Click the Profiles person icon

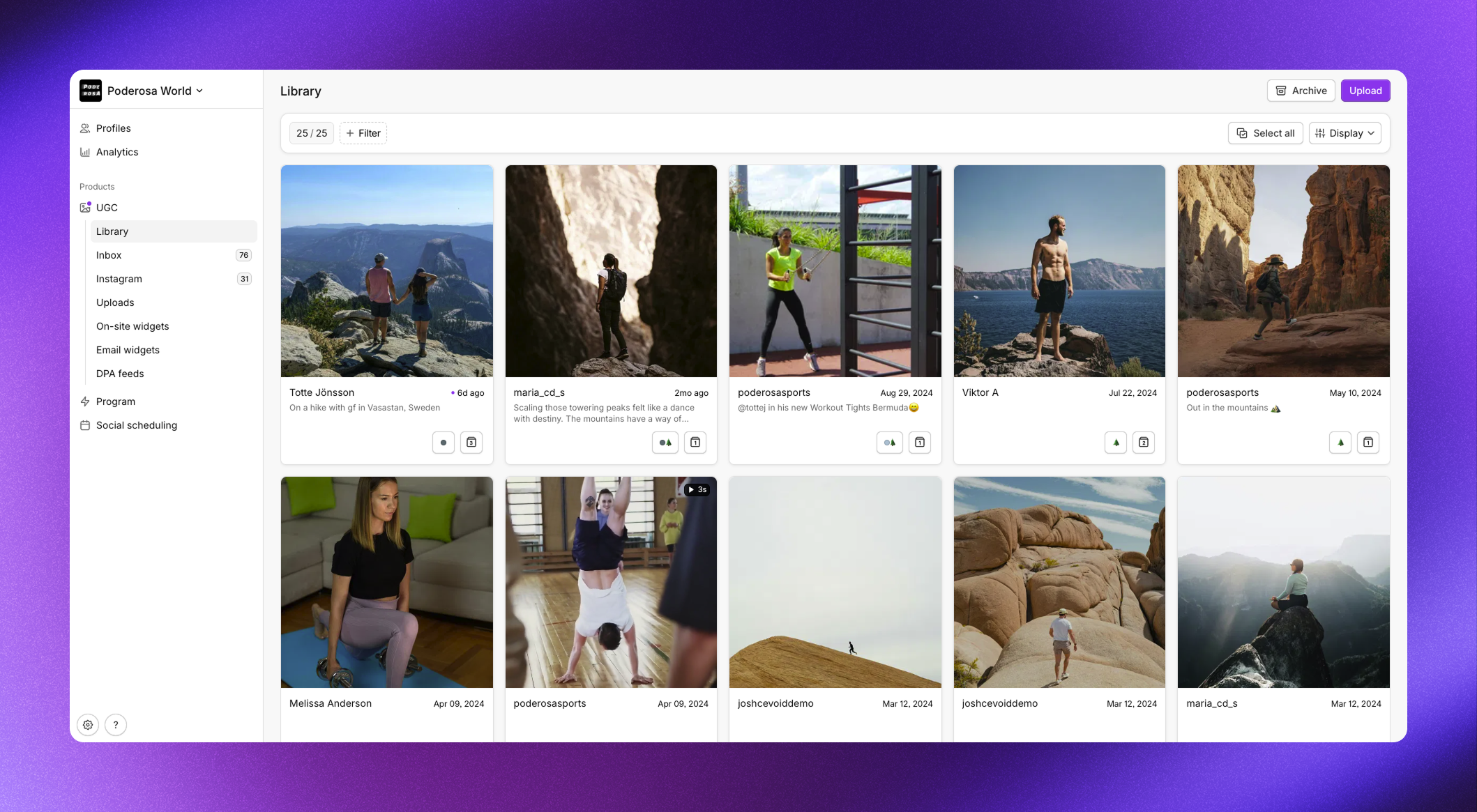pyautogui.click(x=85, y=128)
